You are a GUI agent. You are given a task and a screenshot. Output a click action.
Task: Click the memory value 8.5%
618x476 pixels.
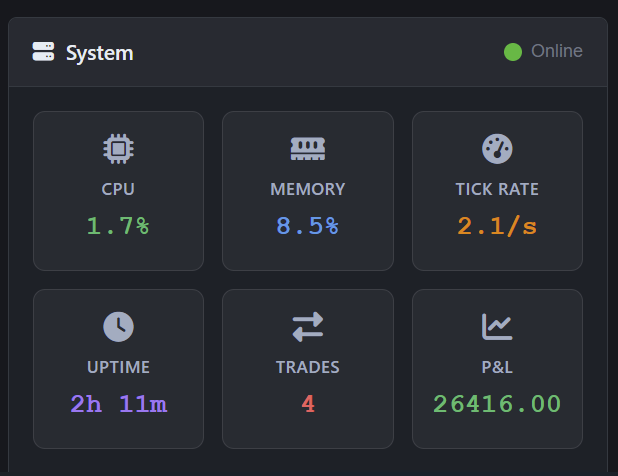pos(307,226)
